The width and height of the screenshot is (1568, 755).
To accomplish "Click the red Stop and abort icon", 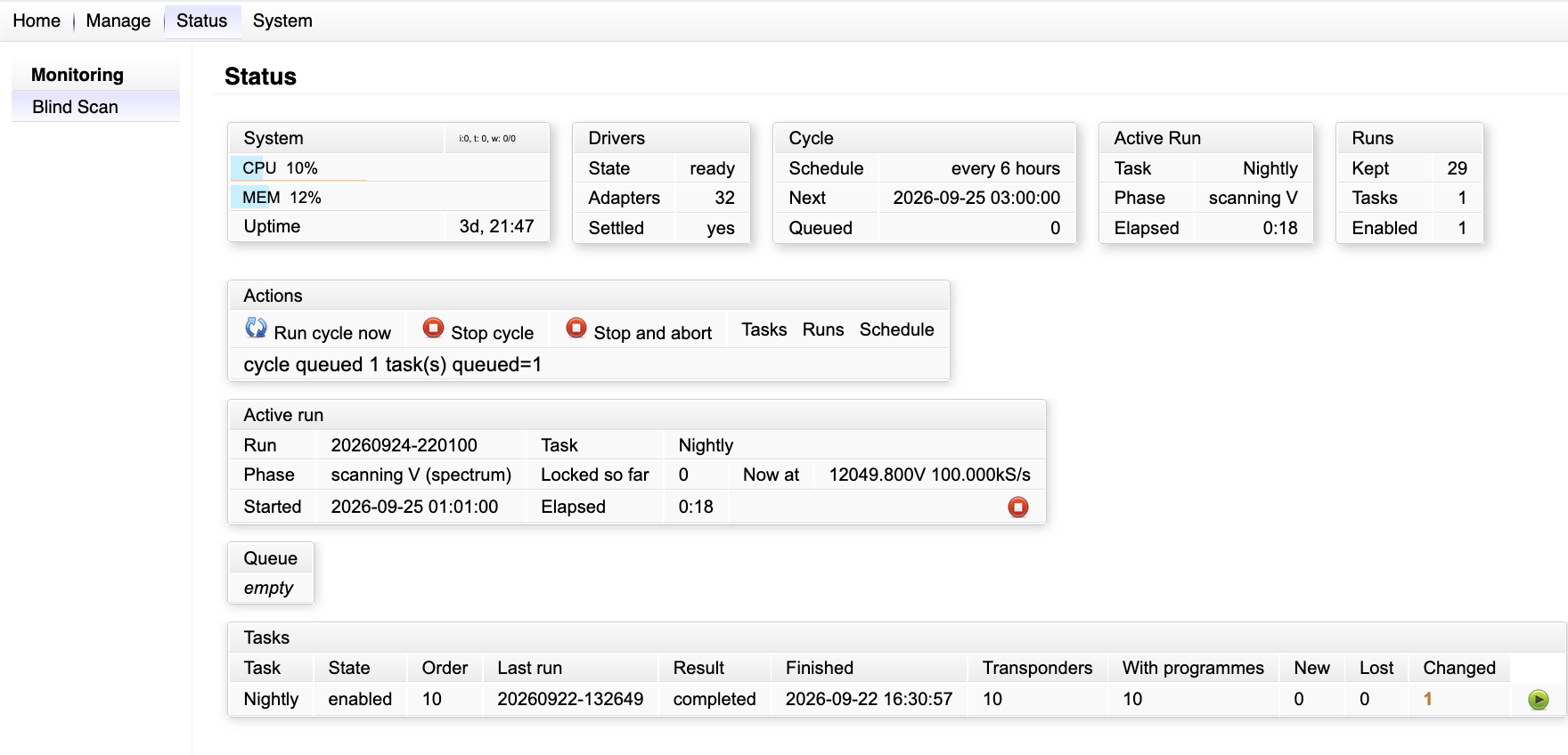I will click(576, 328).
